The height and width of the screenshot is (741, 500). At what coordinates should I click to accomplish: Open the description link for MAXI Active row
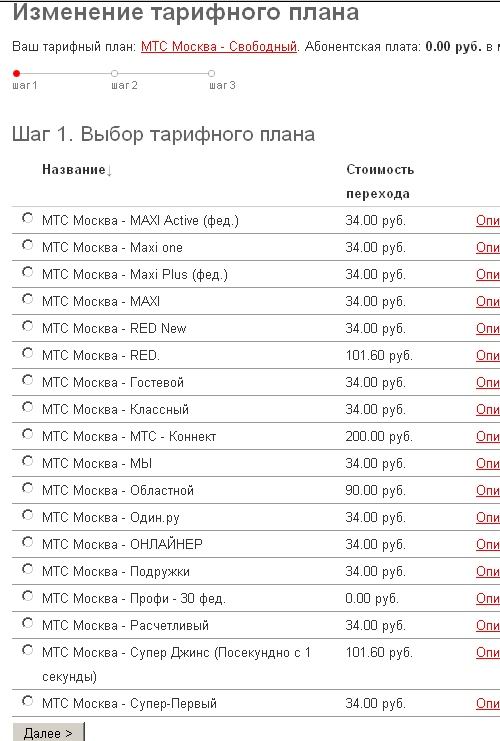488,221
